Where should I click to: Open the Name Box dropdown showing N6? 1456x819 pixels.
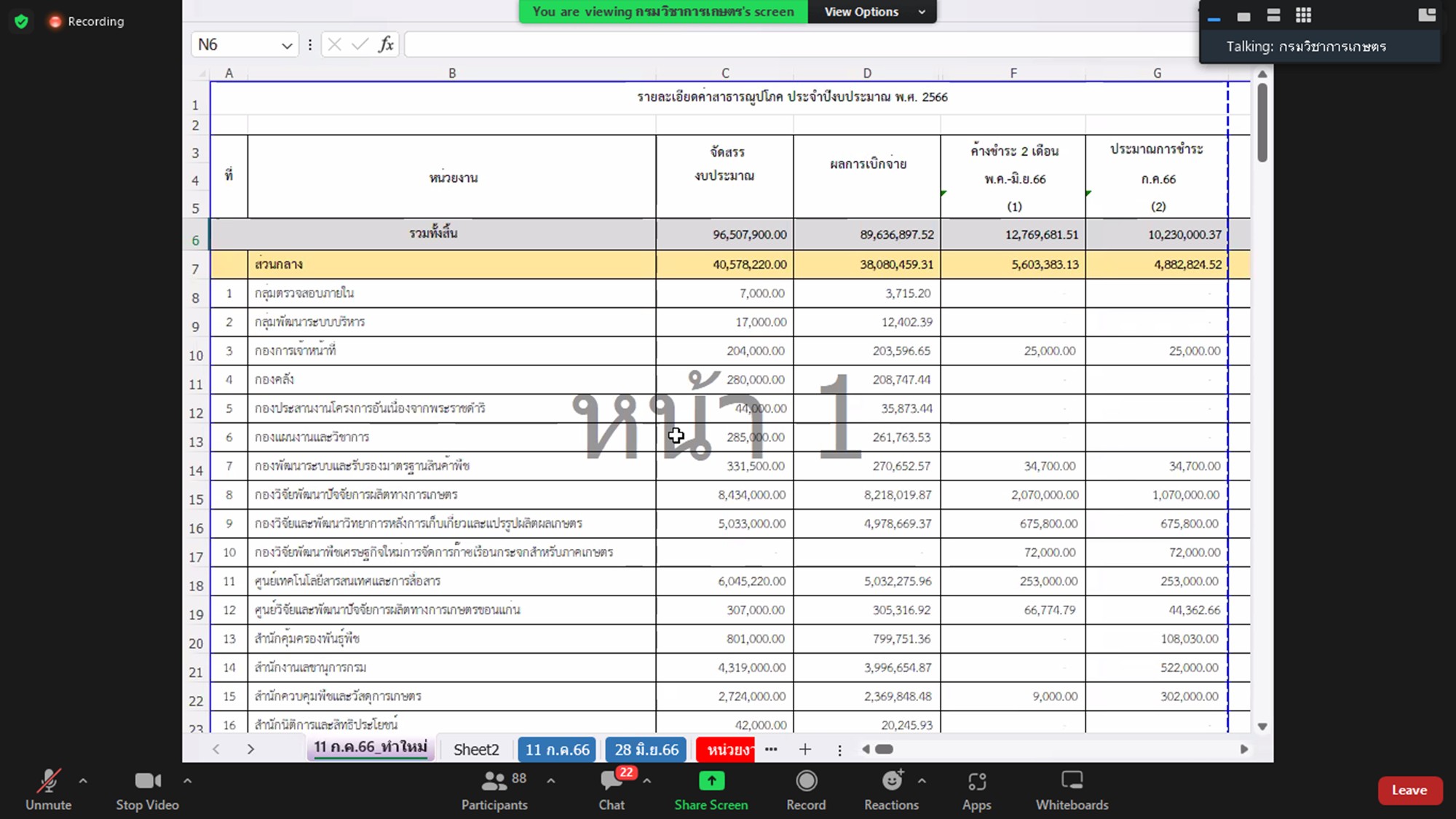click(x=287, y=45)
